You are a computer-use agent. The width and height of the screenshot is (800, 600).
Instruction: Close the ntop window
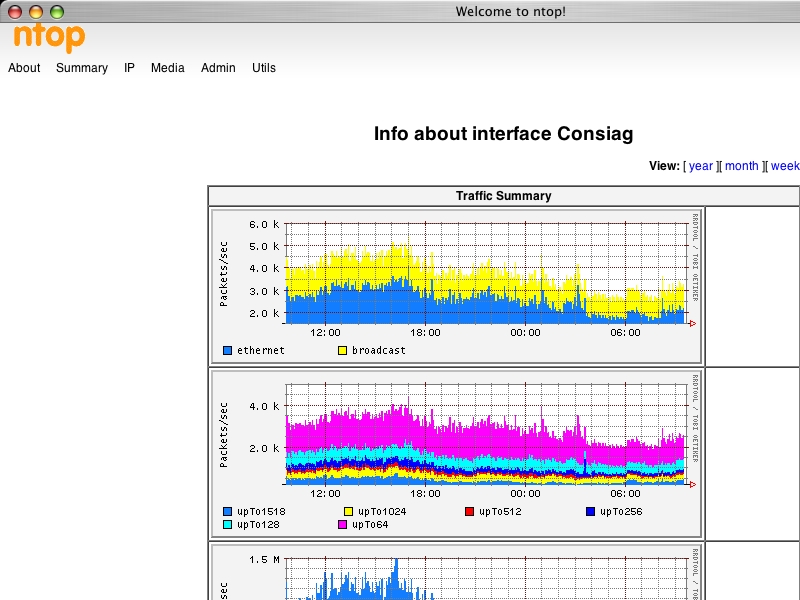(15, 11)
